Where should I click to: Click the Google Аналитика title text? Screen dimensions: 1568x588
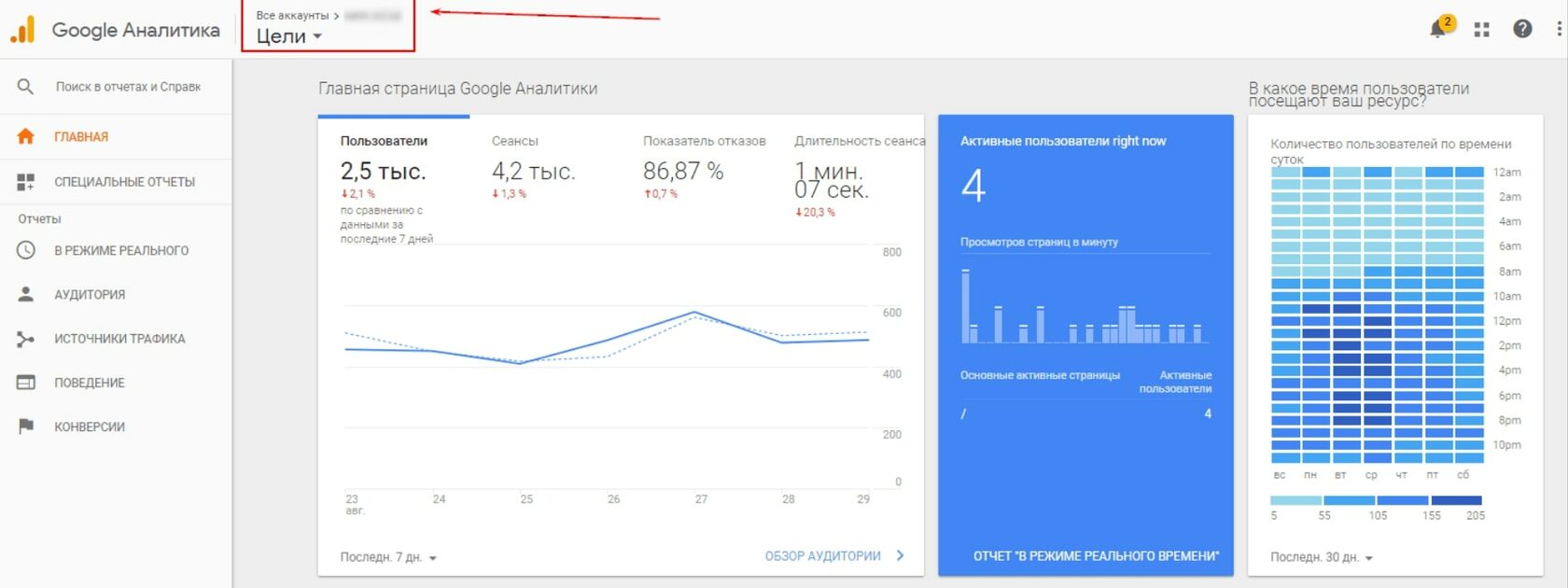pos(136,30)
